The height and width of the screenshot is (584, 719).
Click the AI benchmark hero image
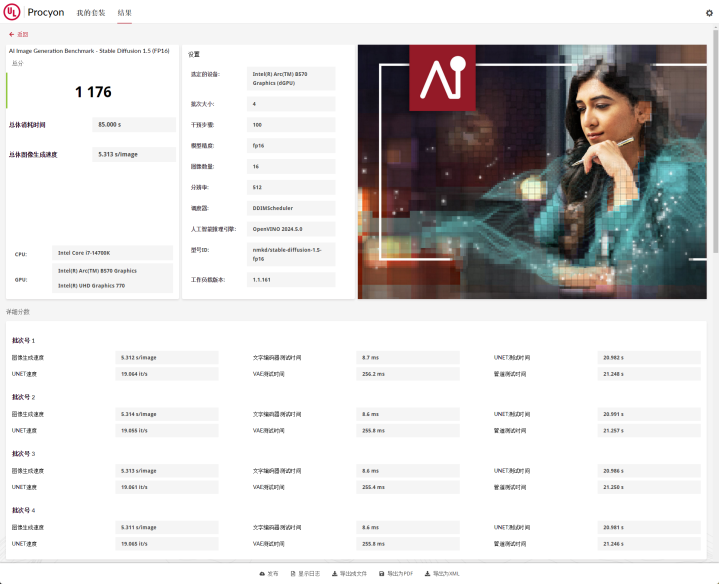(x=532, y=171)
